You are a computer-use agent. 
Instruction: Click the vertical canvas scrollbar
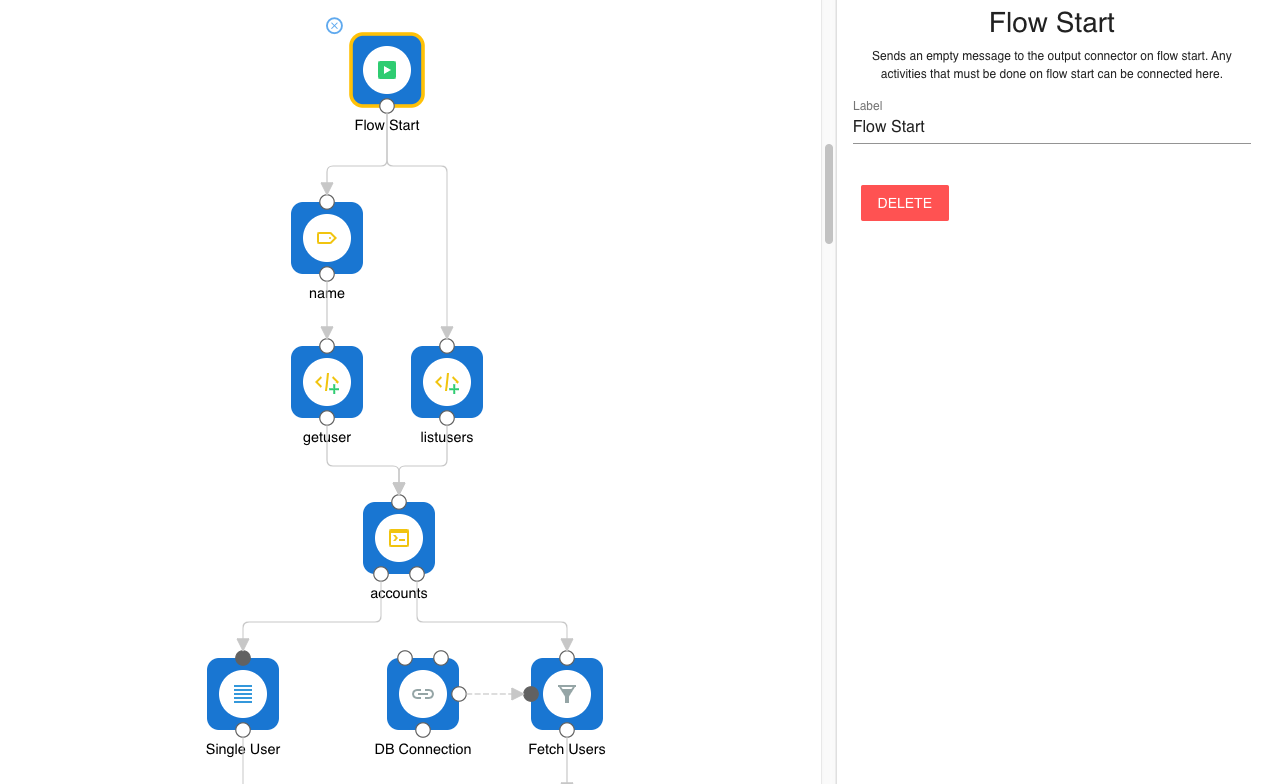coord(829,194)
